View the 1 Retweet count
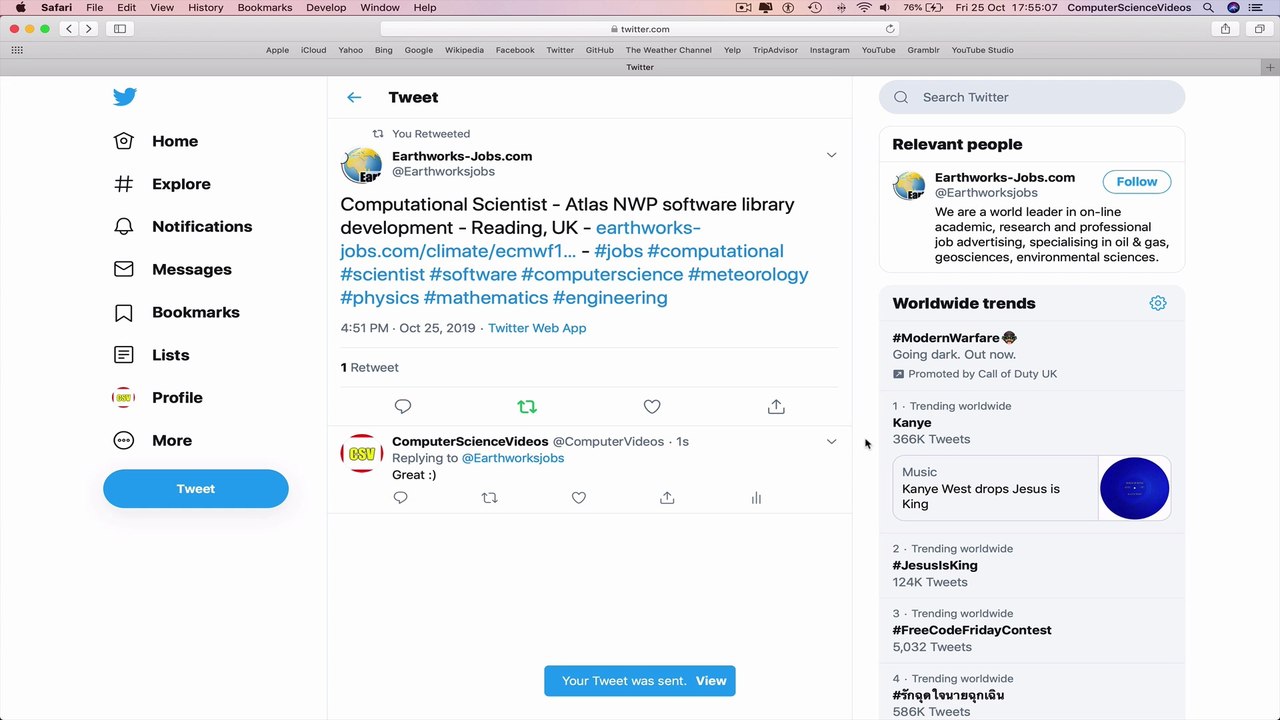 coord(369,368)
